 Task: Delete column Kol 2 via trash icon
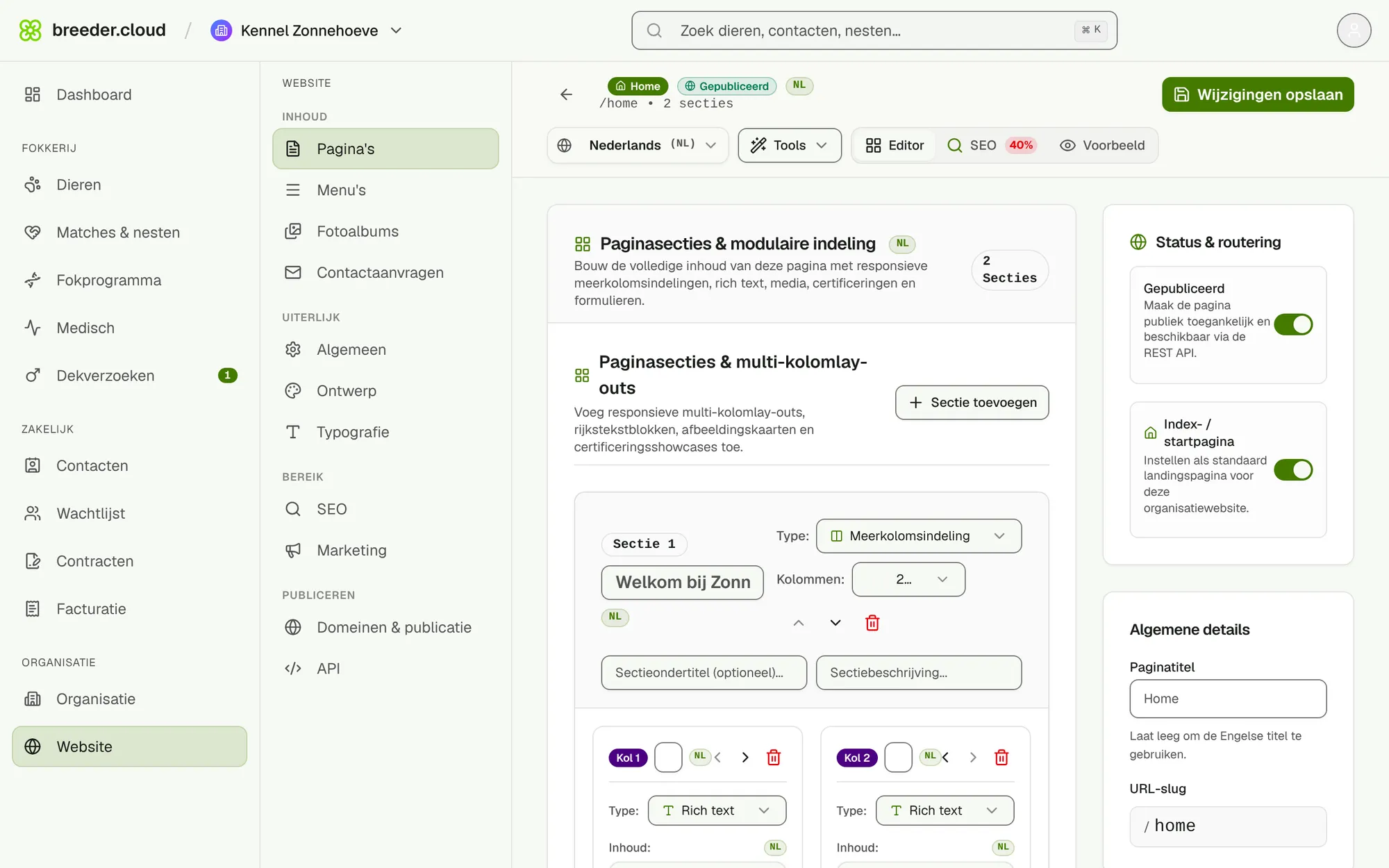coord(1001,757)
